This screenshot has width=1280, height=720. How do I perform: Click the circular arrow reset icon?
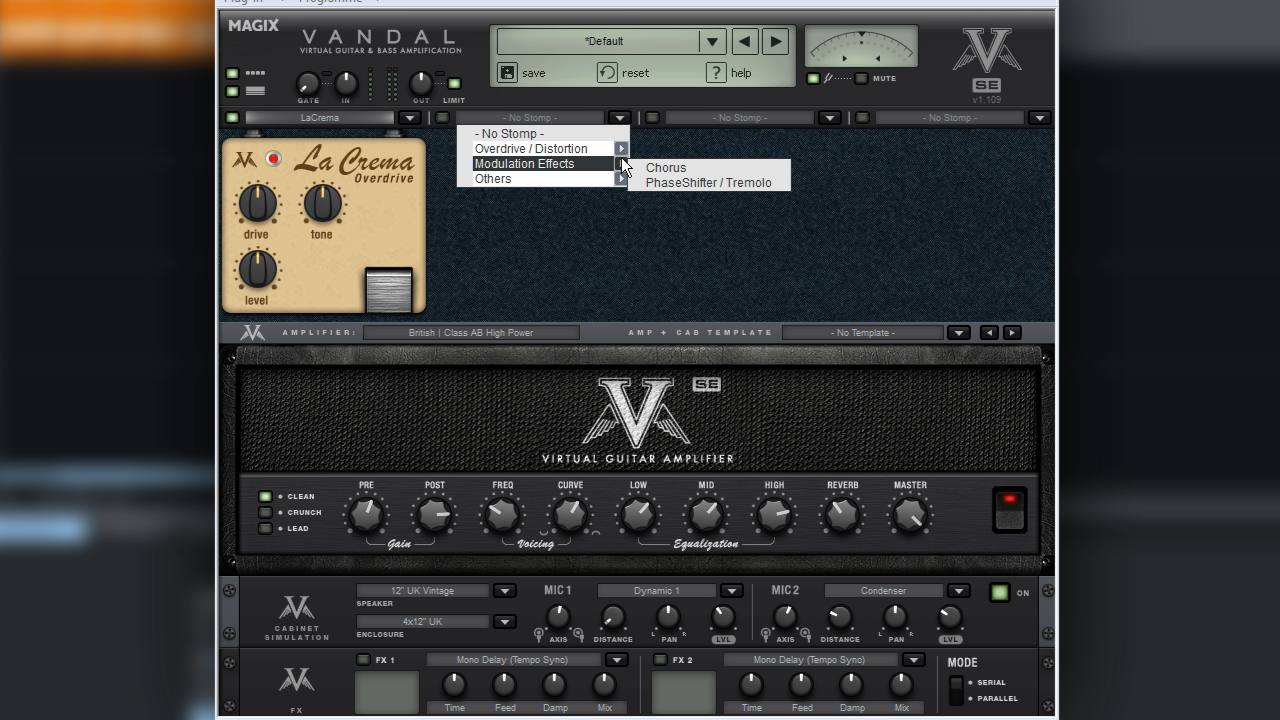coord(607,72)
